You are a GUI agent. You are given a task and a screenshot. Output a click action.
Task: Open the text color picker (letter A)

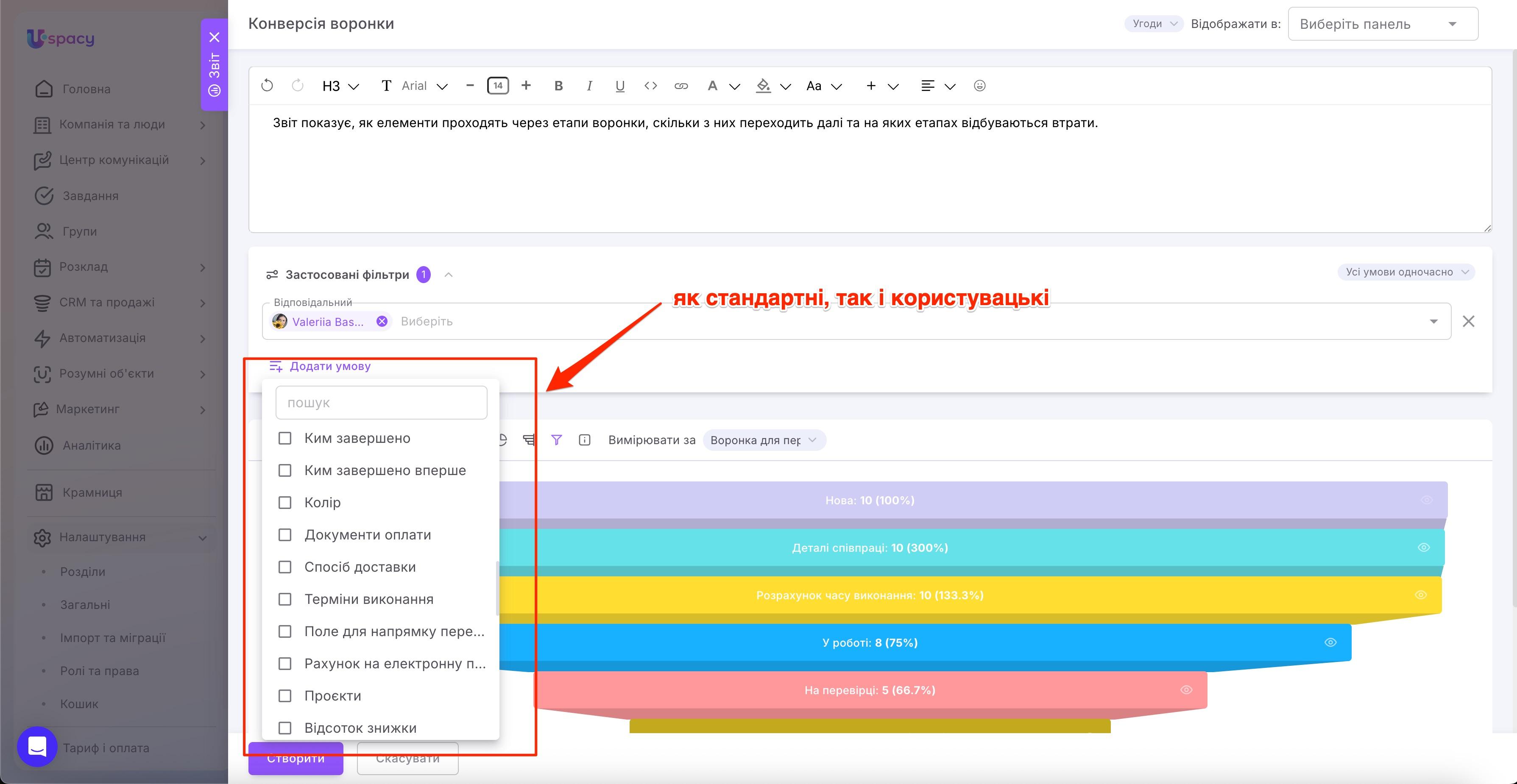[x=722, y=86]
